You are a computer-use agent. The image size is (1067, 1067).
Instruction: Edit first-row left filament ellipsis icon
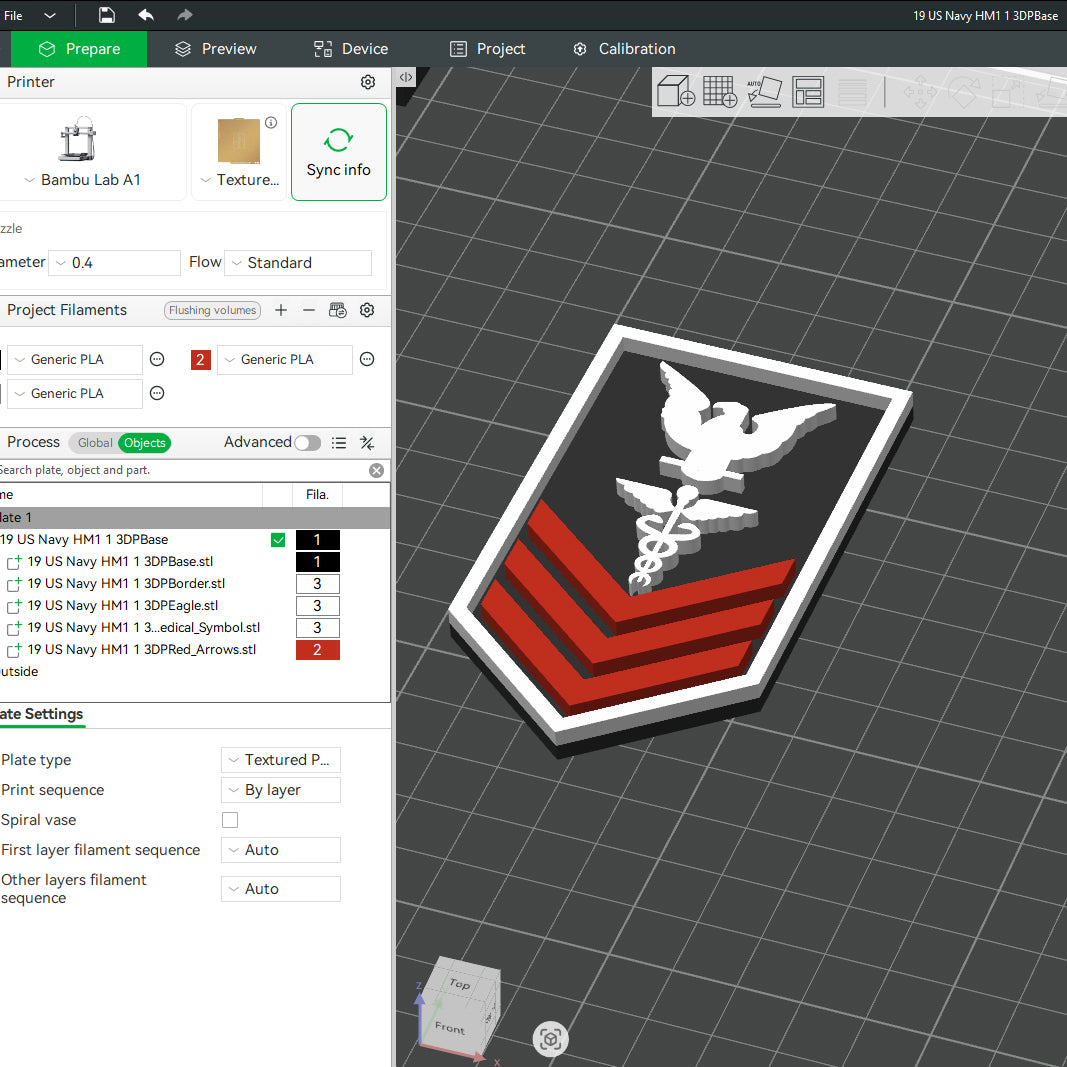(157, 359)
